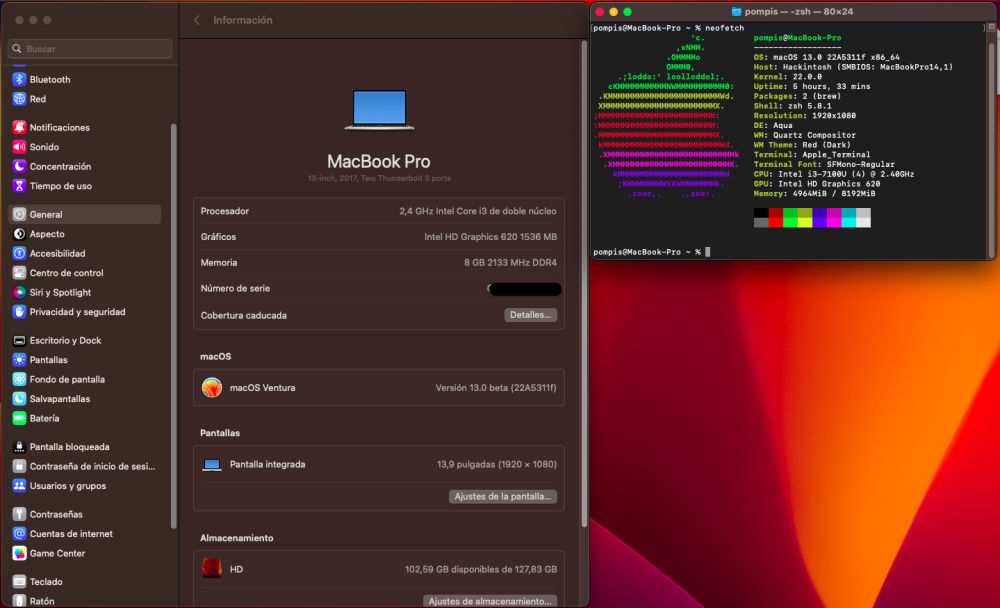This screenshot has height=608, width=1000.
Task: Click the Sonido speaker icon
Action: pos(19,147)
